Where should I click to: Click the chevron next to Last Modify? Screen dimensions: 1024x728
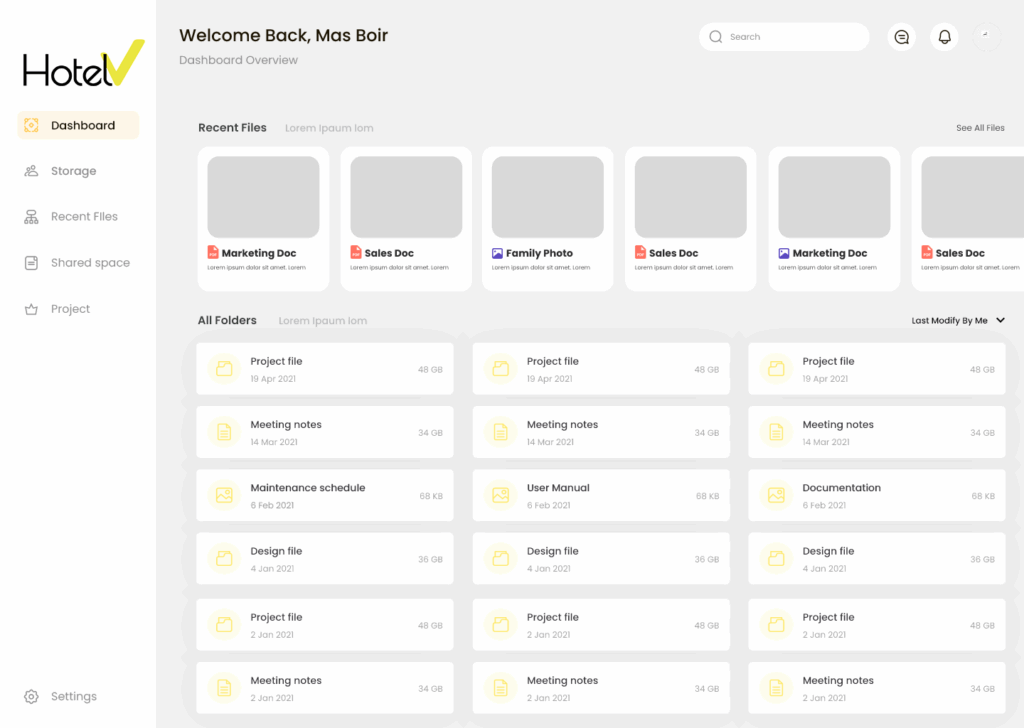click(1001, 321)
